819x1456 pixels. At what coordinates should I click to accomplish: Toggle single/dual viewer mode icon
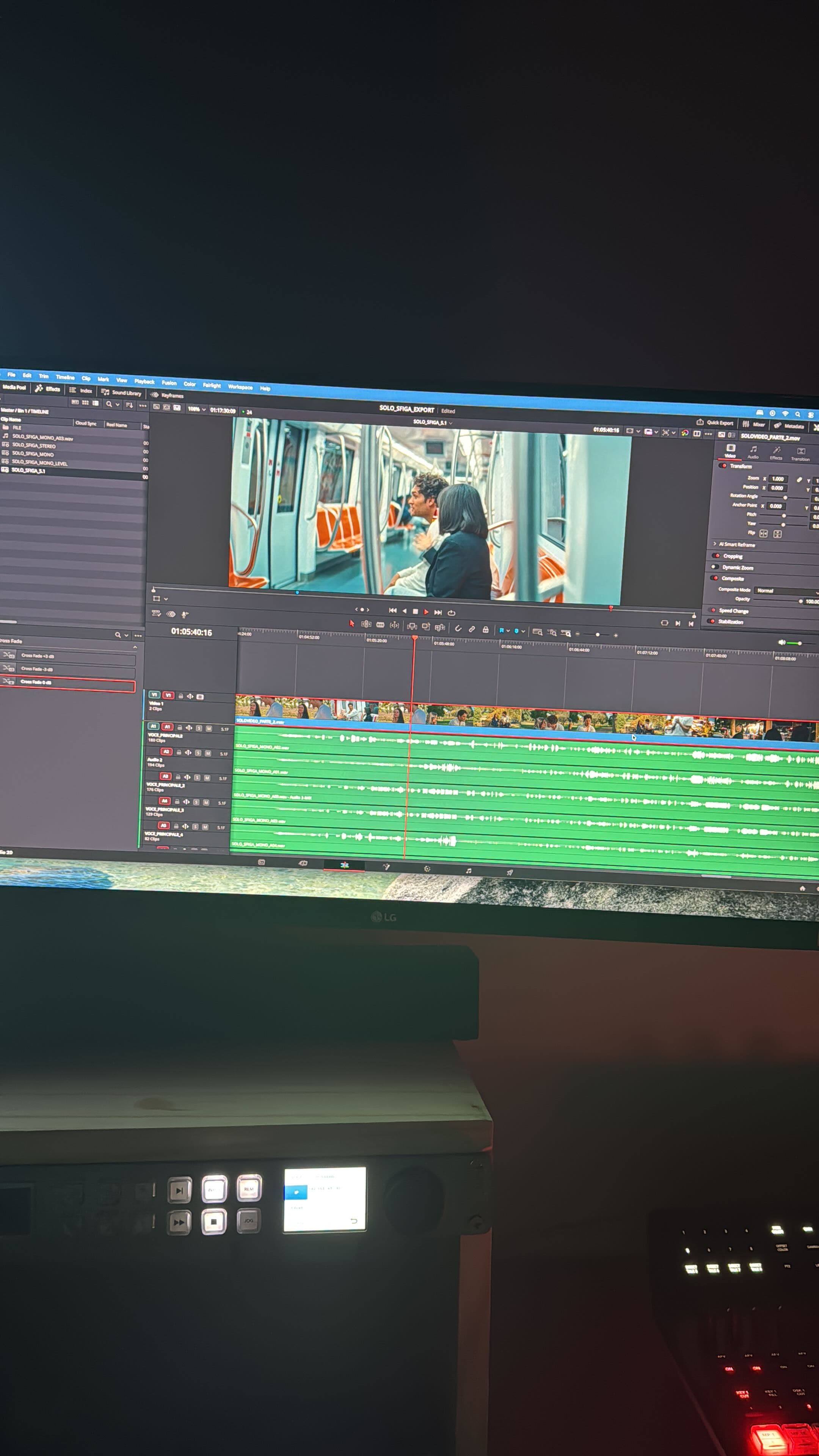697,433
